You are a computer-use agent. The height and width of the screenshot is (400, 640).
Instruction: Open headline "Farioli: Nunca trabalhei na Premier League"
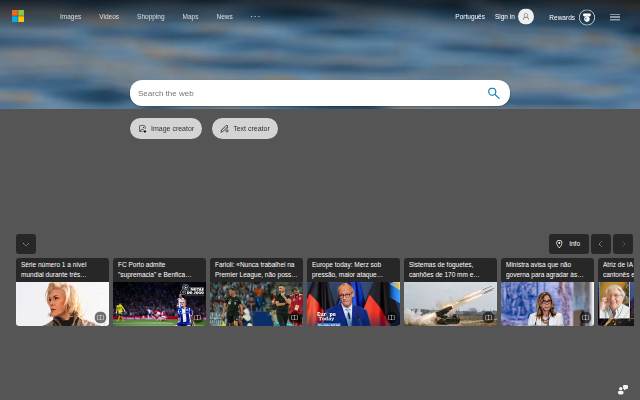click(x=256, y=270)
